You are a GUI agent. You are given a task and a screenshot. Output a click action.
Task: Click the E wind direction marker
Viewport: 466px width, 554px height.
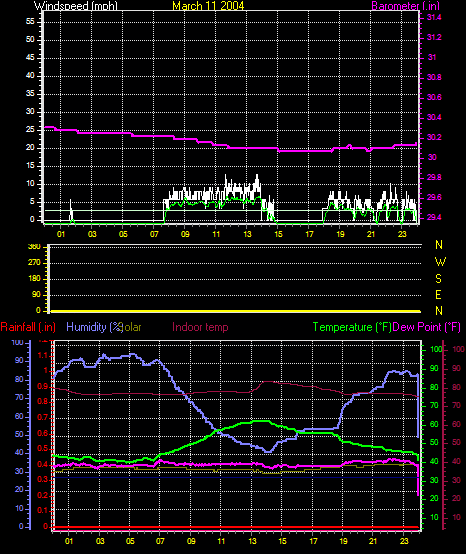coord(438,295)
